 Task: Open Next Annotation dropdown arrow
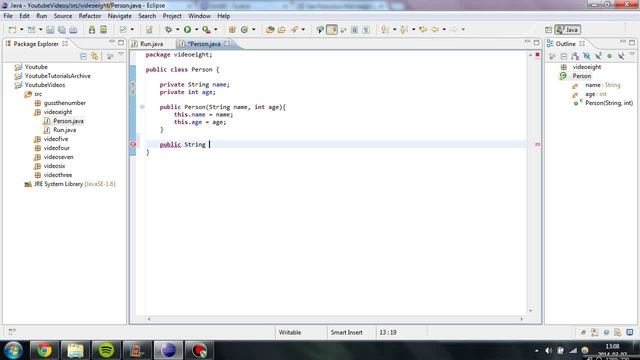tap(394, 29)
